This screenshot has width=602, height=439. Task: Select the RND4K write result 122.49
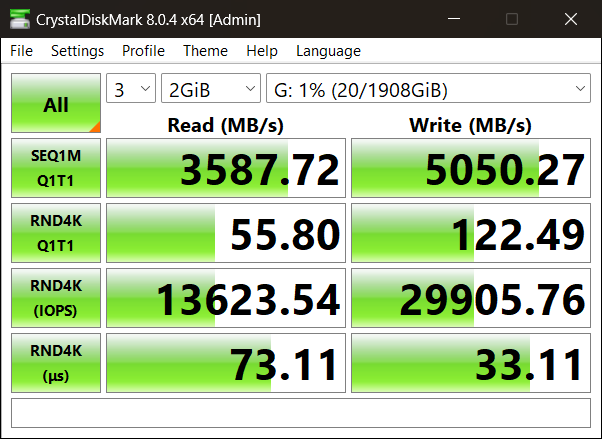pyautogui.click(x=471, y=233)
